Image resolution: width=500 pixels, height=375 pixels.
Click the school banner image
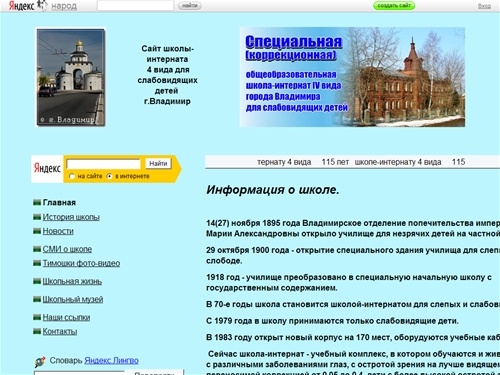click(x=352, y=77)
